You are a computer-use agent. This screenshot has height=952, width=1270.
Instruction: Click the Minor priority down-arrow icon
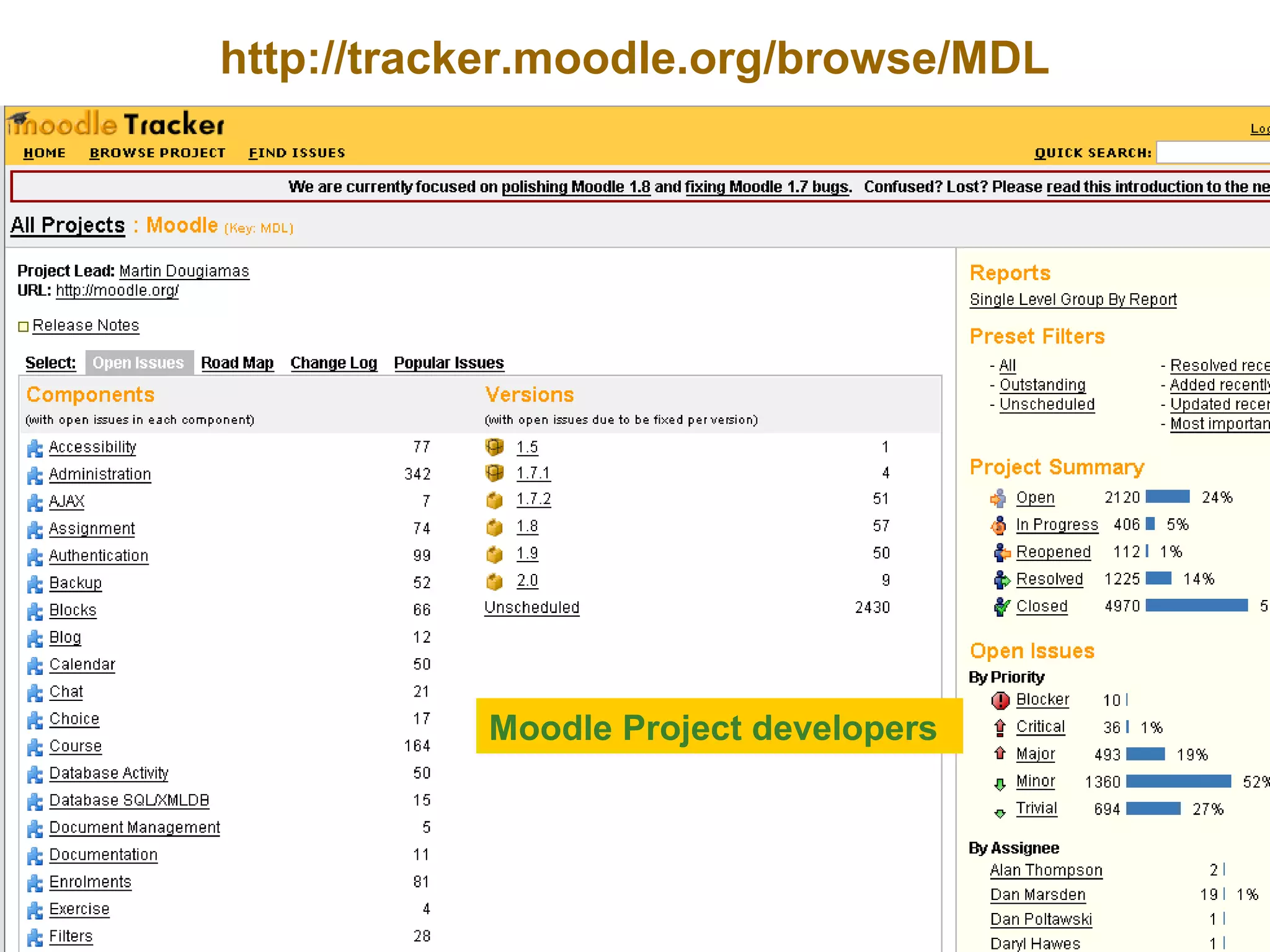pyautogui.click(x=1000, y=785)
